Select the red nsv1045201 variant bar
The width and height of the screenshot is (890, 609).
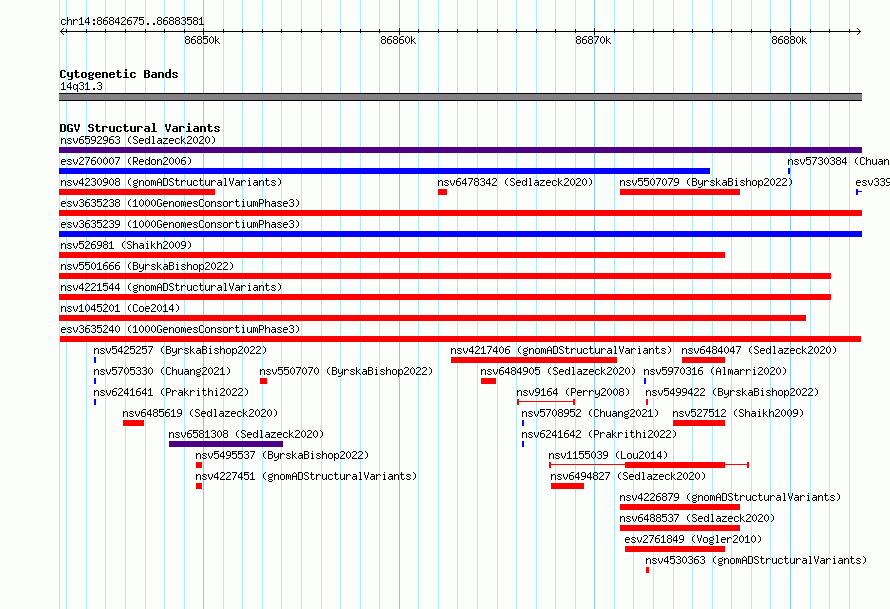(x=433, y=318)
